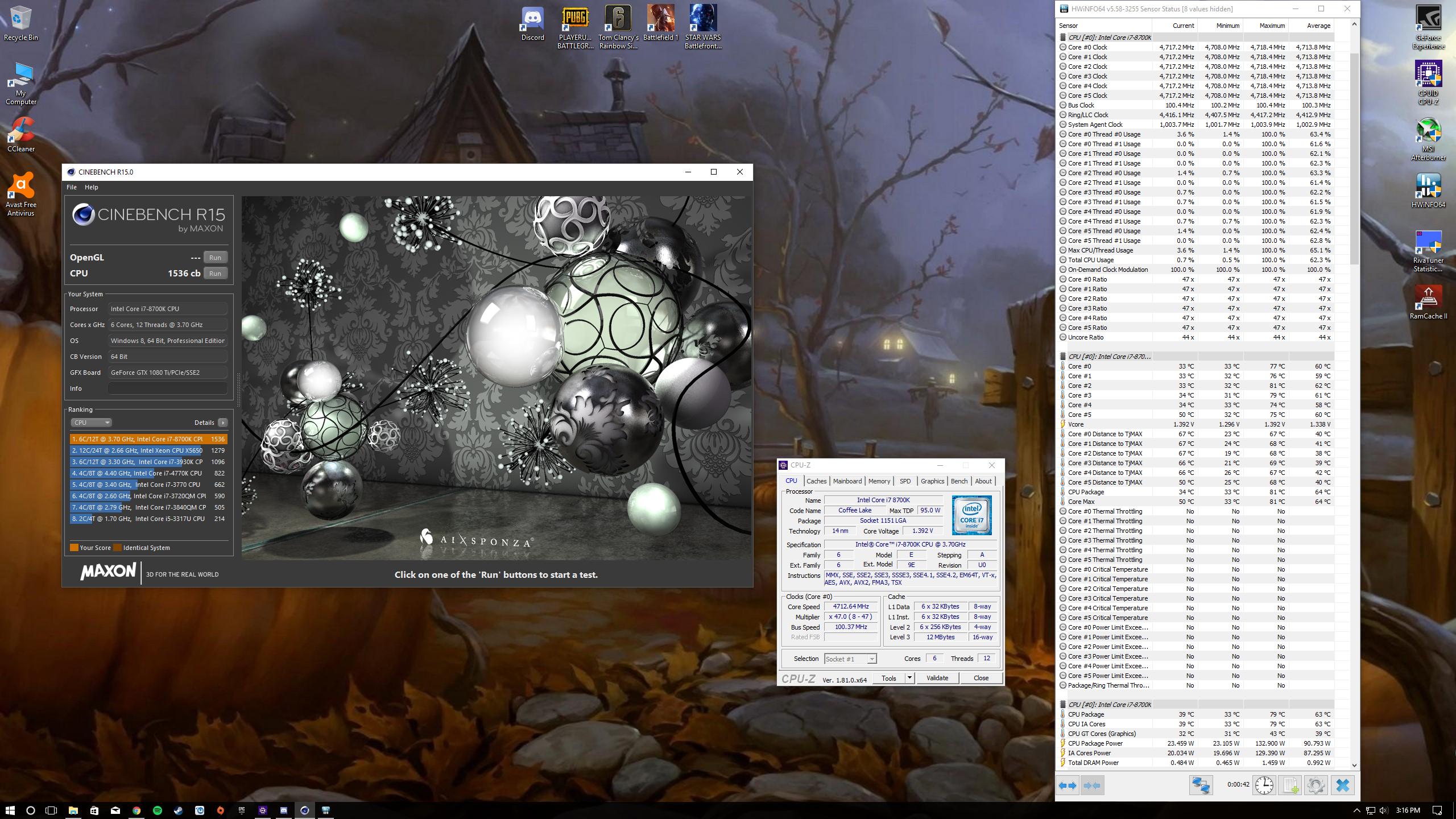The width and height of the screenshot is (1456, 819).
Task: Open the File menu in Cinebench
Action: coord(72,187)
